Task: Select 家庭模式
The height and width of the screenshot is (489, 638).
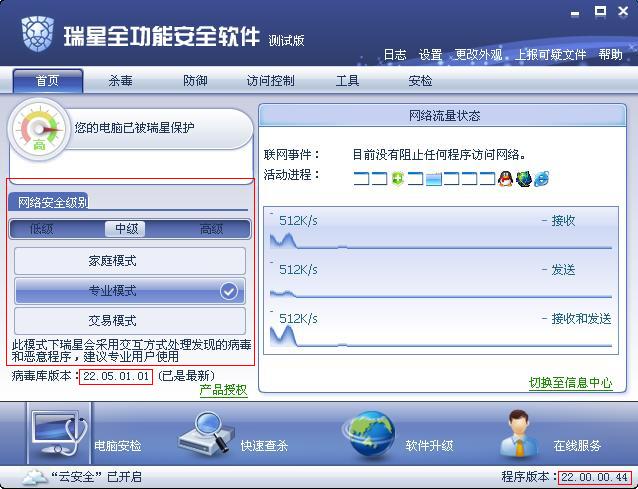Action: click(130, 261)
